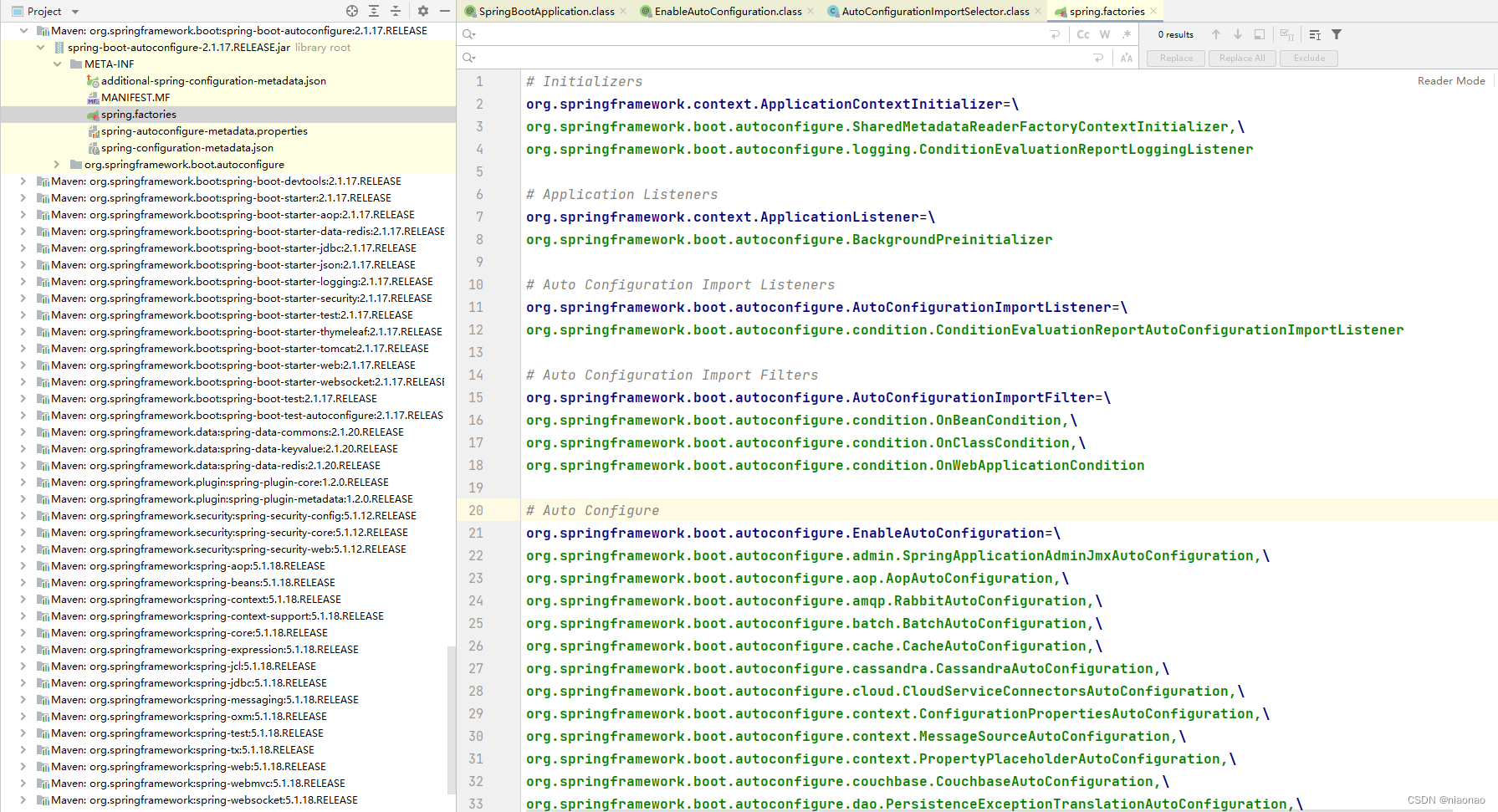Screen dimensions: 1498x812
Task: Click into the replace text field
Action: pos(782,58)
